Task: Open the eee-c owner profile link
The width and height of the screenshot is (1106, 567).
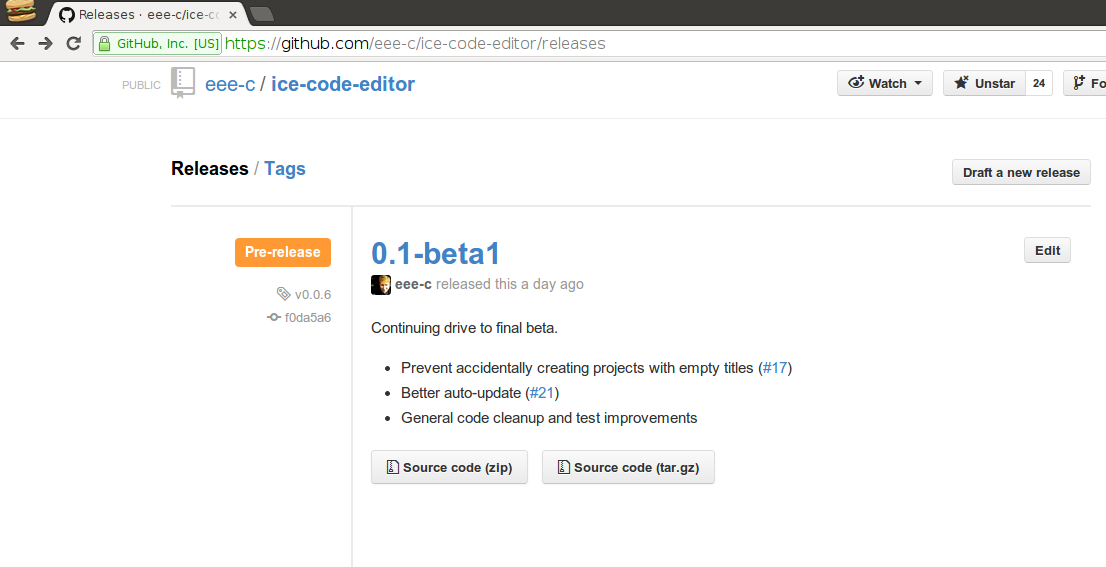Action: pos(230,84)
